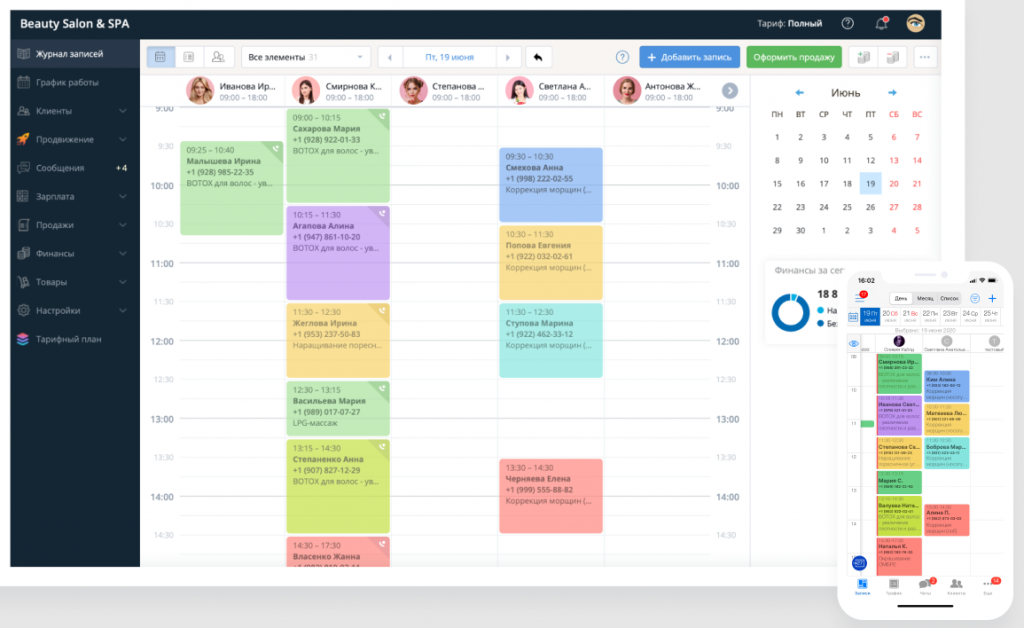Switch to staff view mode
This screenshot has width=1024, height=628.
click(x=218, y=57)
